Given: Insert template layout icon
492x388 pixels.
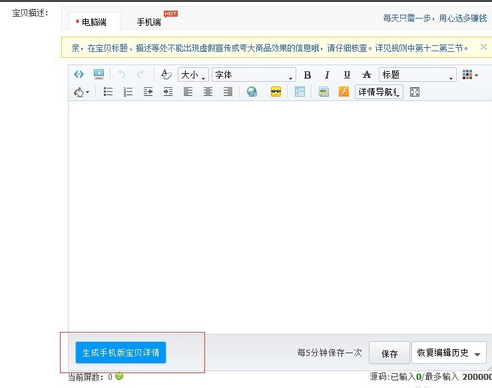Looking at the screenshot, I should click(300, 92).
